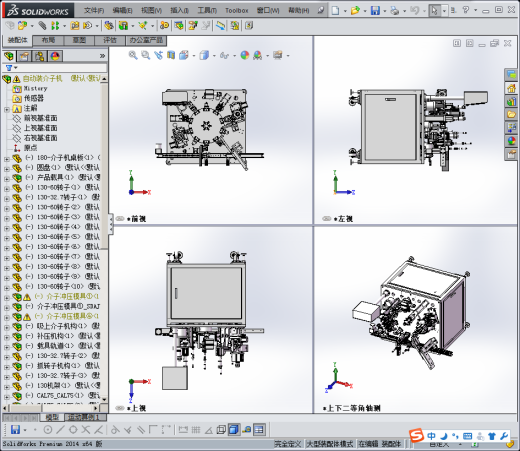Click the Open file folder icon
The width and height of the screenshot is (520, 451).
(355, 11)
